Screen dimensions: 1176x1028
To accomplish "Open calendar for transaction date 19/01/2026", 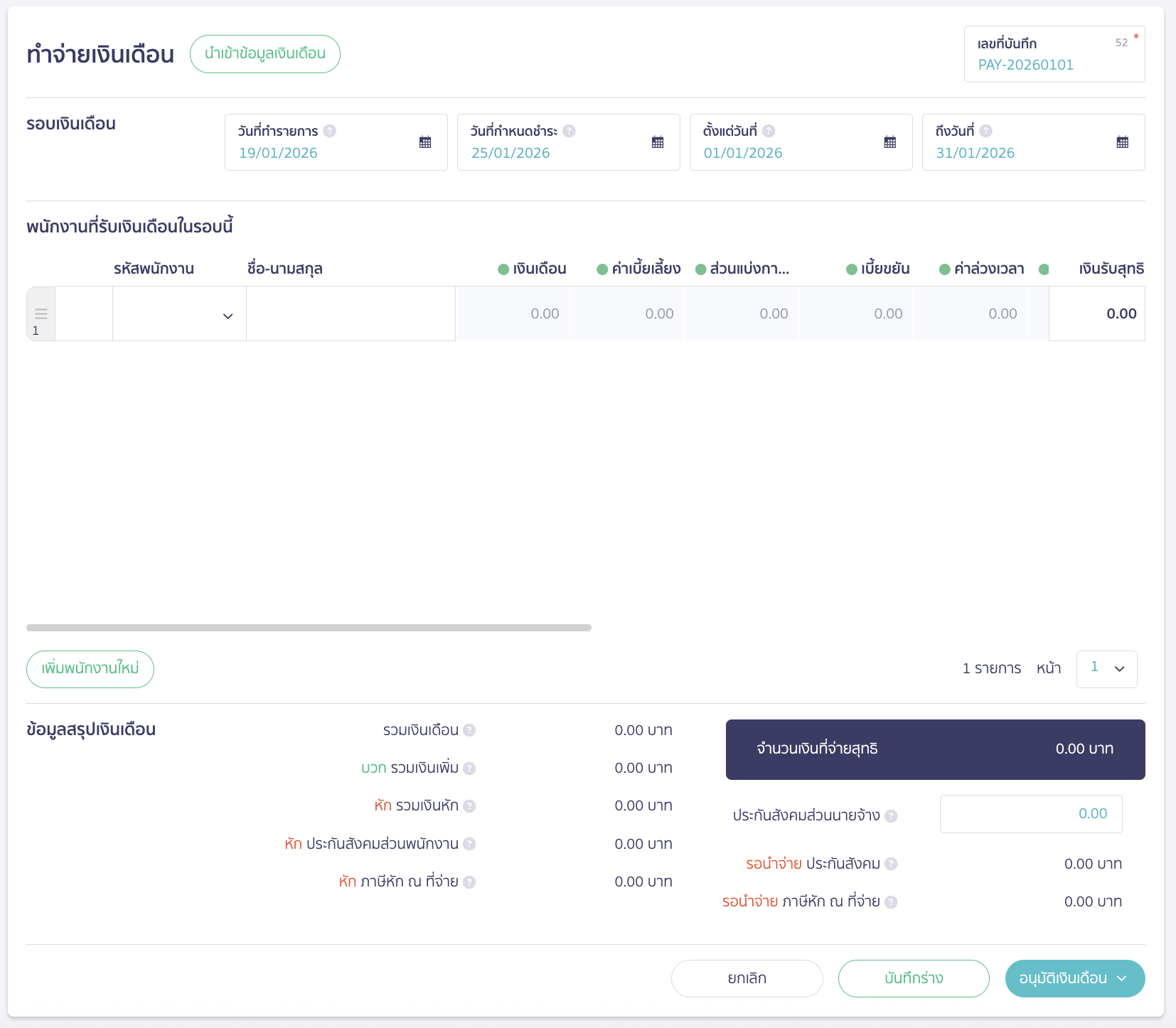I will (x=425, y=142).
